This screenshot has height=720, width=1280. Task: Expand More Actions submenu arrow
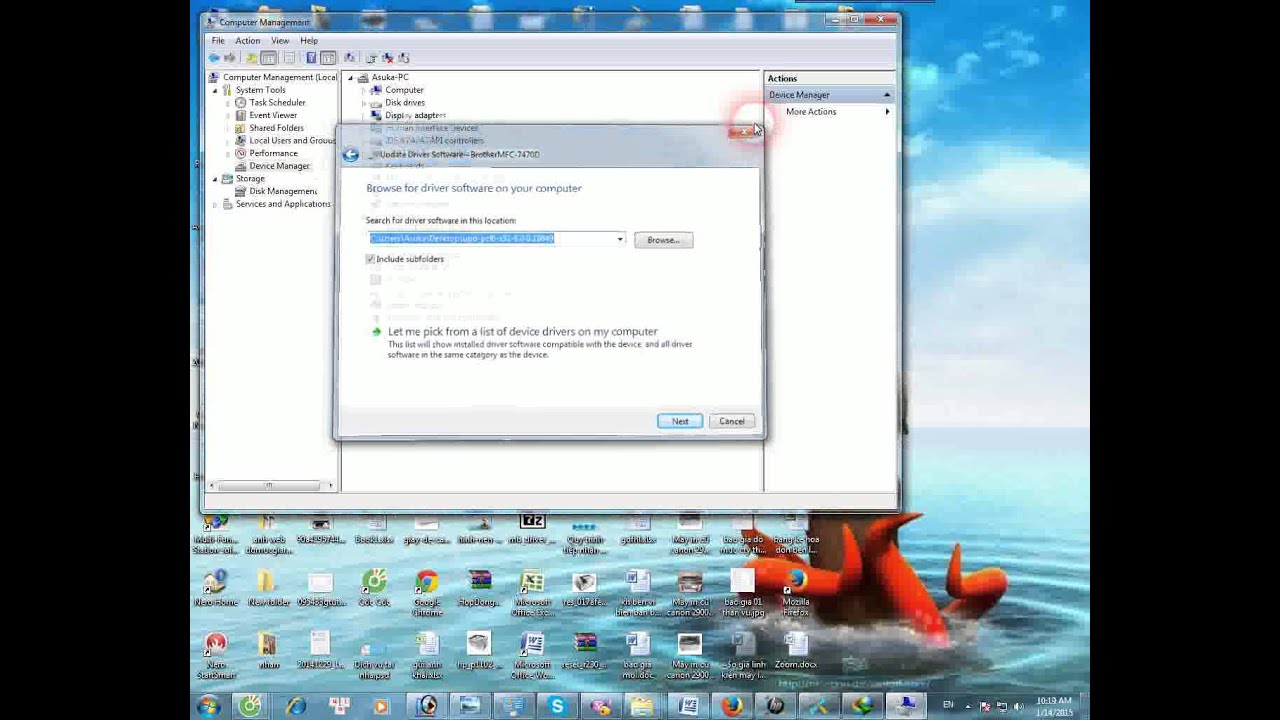[887, 112]
